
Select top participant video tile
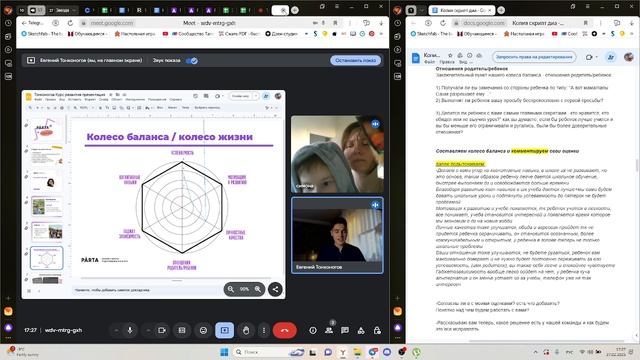pyautogui.click(x=337, y=154)
